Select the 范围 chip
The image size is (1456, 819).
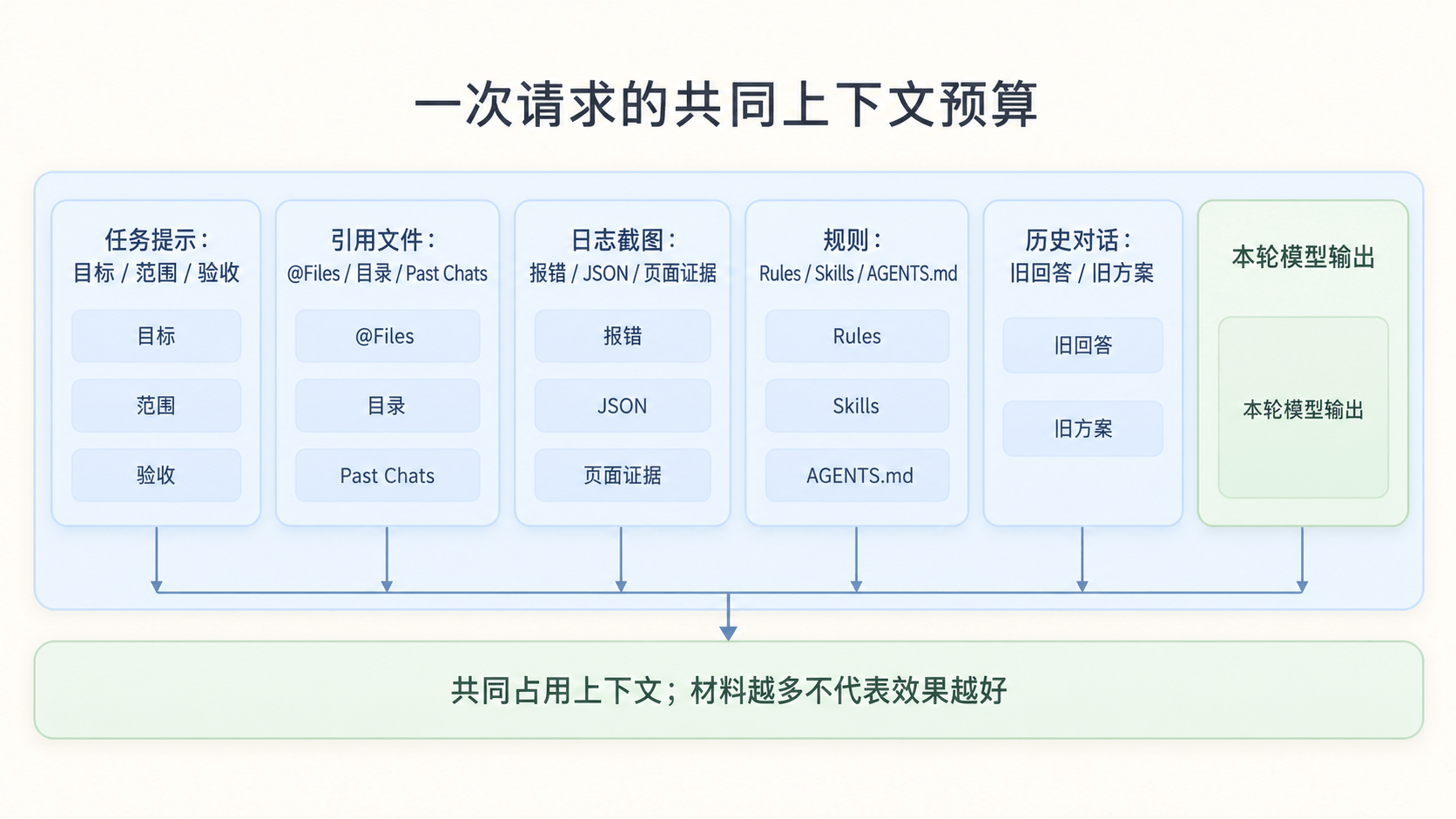(x=156, y=406)
